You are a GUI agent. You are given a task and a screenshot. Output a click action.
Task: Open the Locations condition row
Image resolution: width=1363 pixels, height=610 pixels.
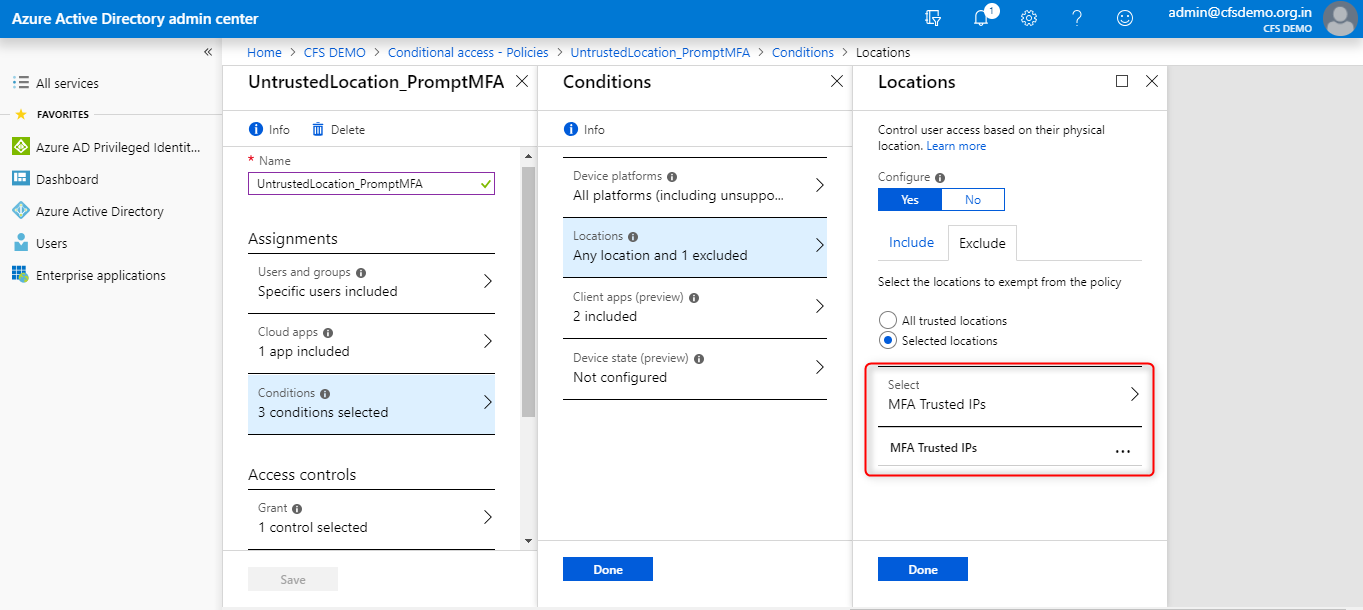click(x=695, y=246)
